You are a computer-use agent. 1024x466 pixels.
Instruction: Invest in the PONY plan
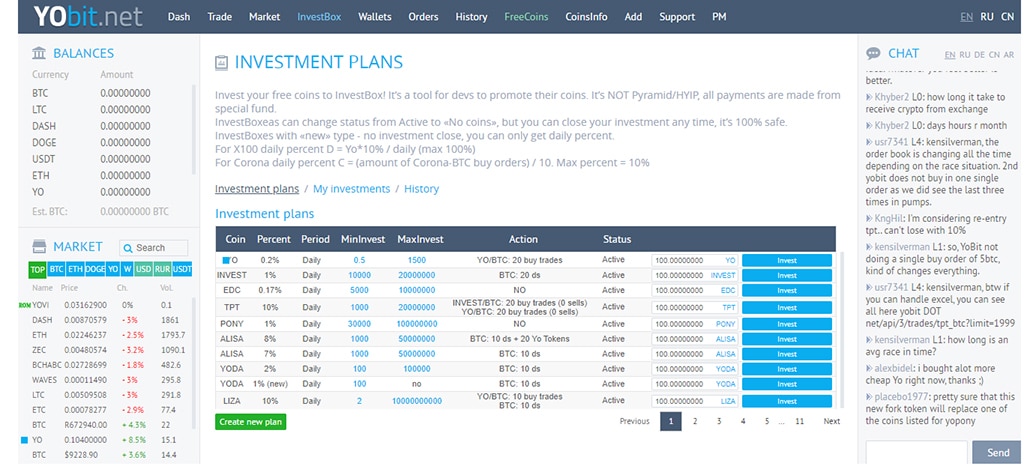click(x=787, y=324)
